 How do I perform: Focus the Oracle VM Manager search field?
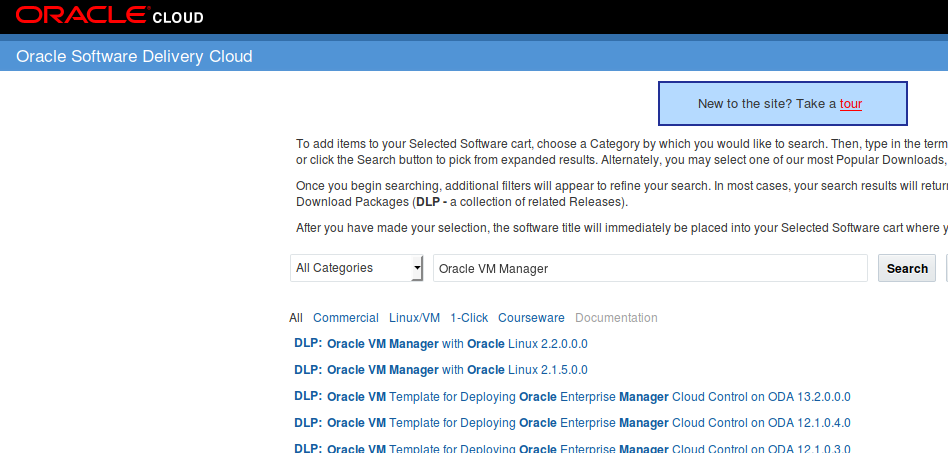650,268
